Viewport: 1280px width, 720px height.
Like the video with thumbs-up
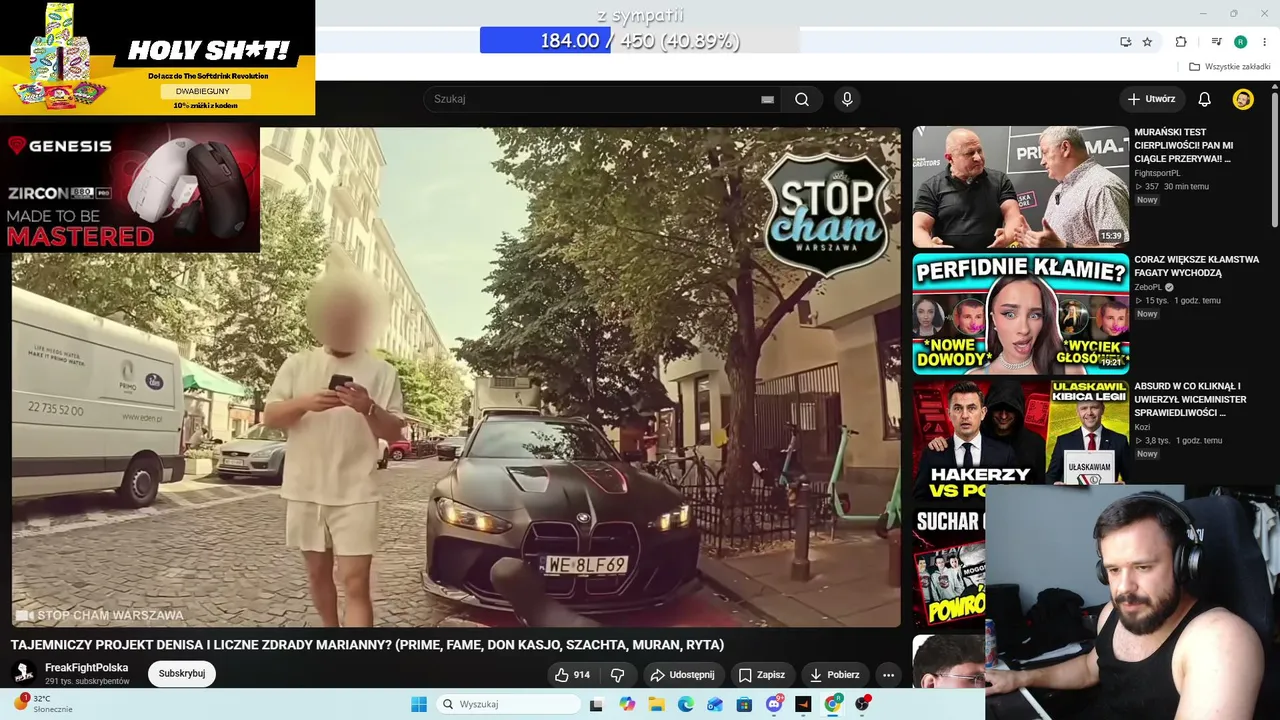(x=573, y=675)
